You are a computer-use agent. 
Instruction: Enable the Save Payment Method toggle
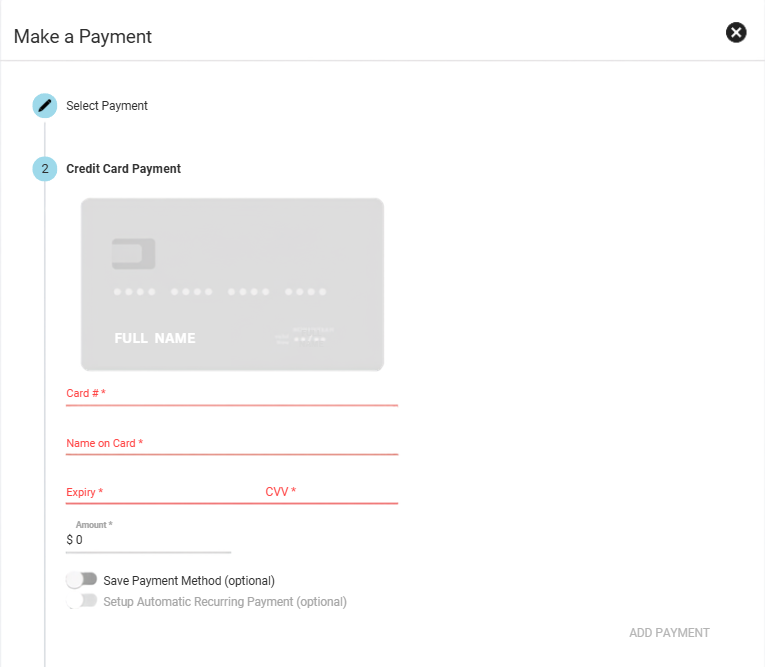(81, 580)
